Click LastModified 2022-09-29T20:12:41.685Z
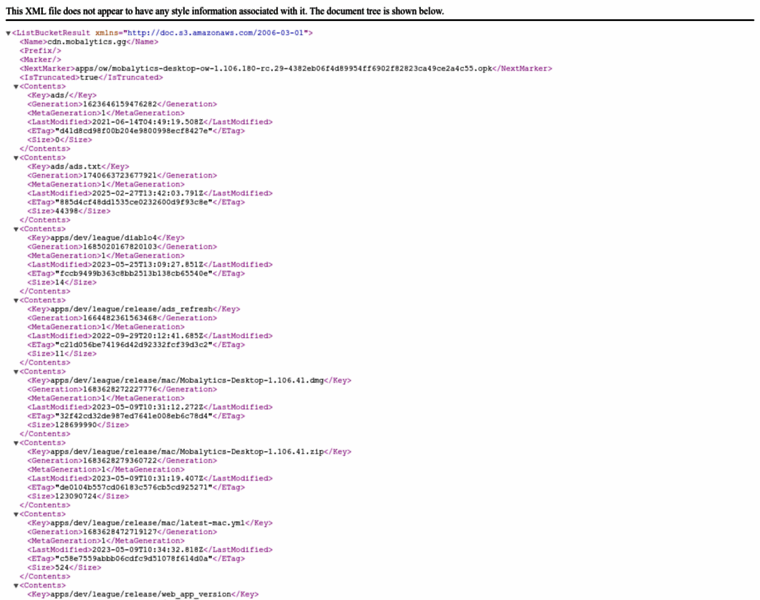 tap(148, 336)
